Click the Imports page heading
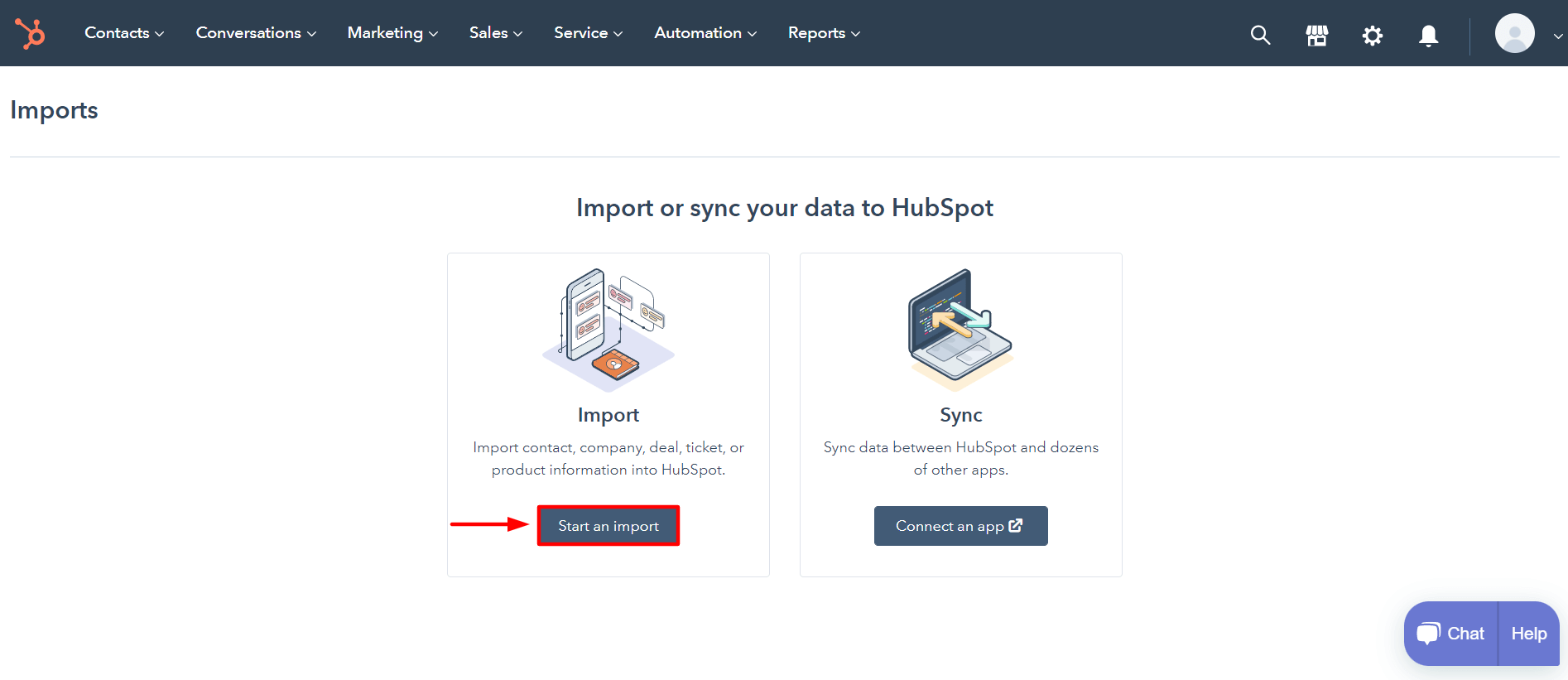The width and height of the screenshot is (1568, 680). (x=54, y=111)
